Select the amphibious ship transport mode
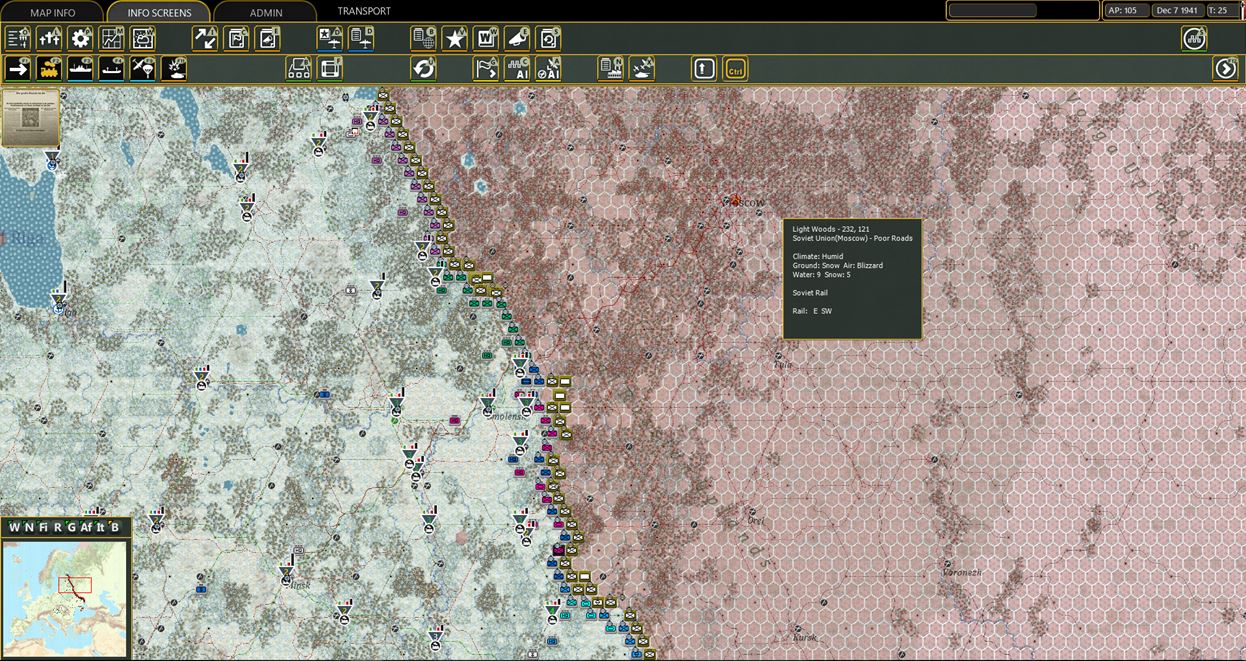This screenshot has height=661, width=1246. [x=111, y=68]
